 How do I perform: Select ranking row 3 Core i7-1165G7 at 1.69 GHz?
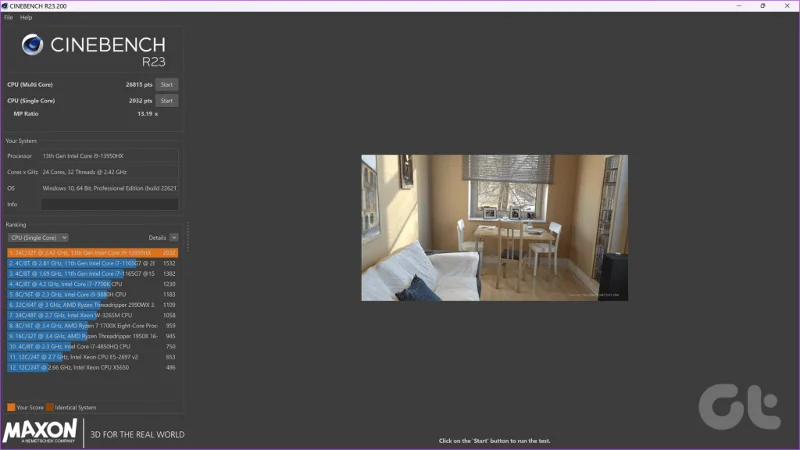tap(92, 274)
